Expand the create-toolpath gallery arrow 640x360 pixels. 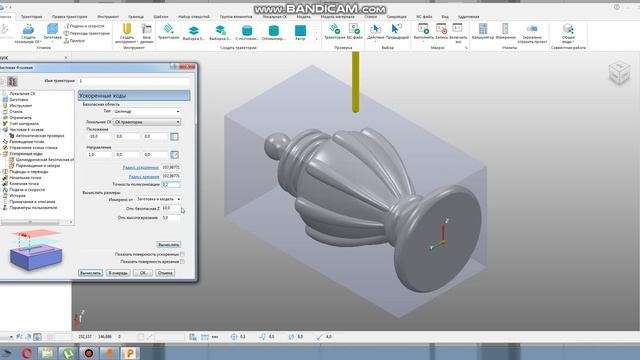point(317,39)
